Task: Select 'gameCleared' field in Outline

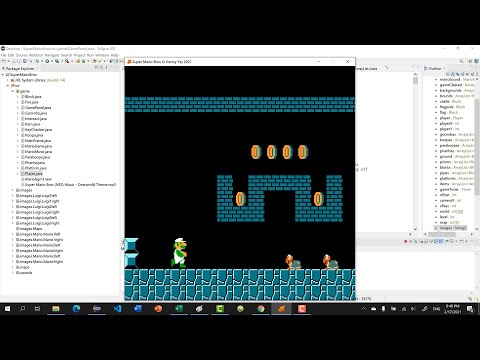Action: point(454,85)
